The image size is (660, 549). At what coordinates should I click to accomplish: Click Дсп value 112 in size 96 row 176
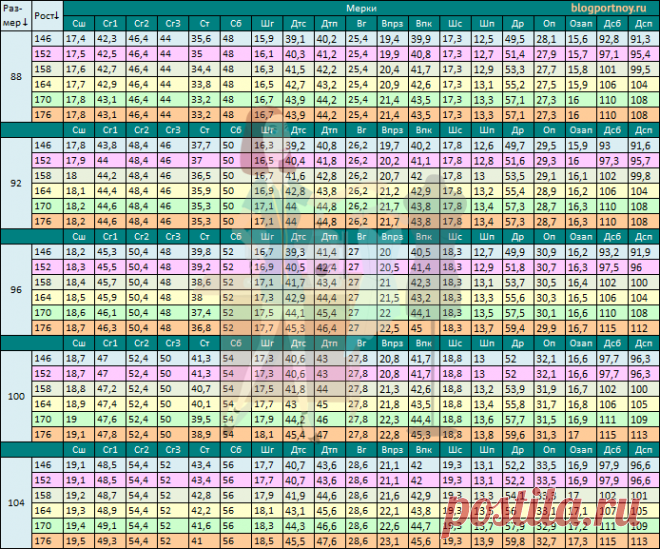tap(644, 328)
